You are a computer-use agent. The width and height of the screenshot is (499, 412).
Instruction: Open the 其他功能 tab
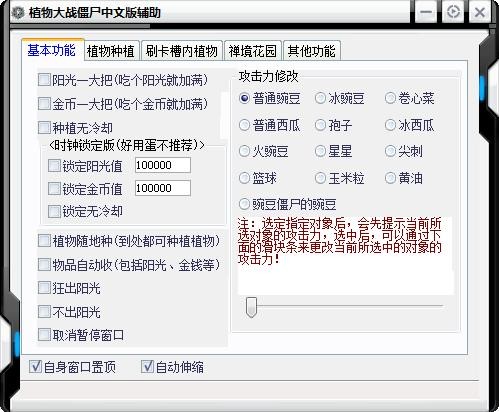tap(312, 51)
